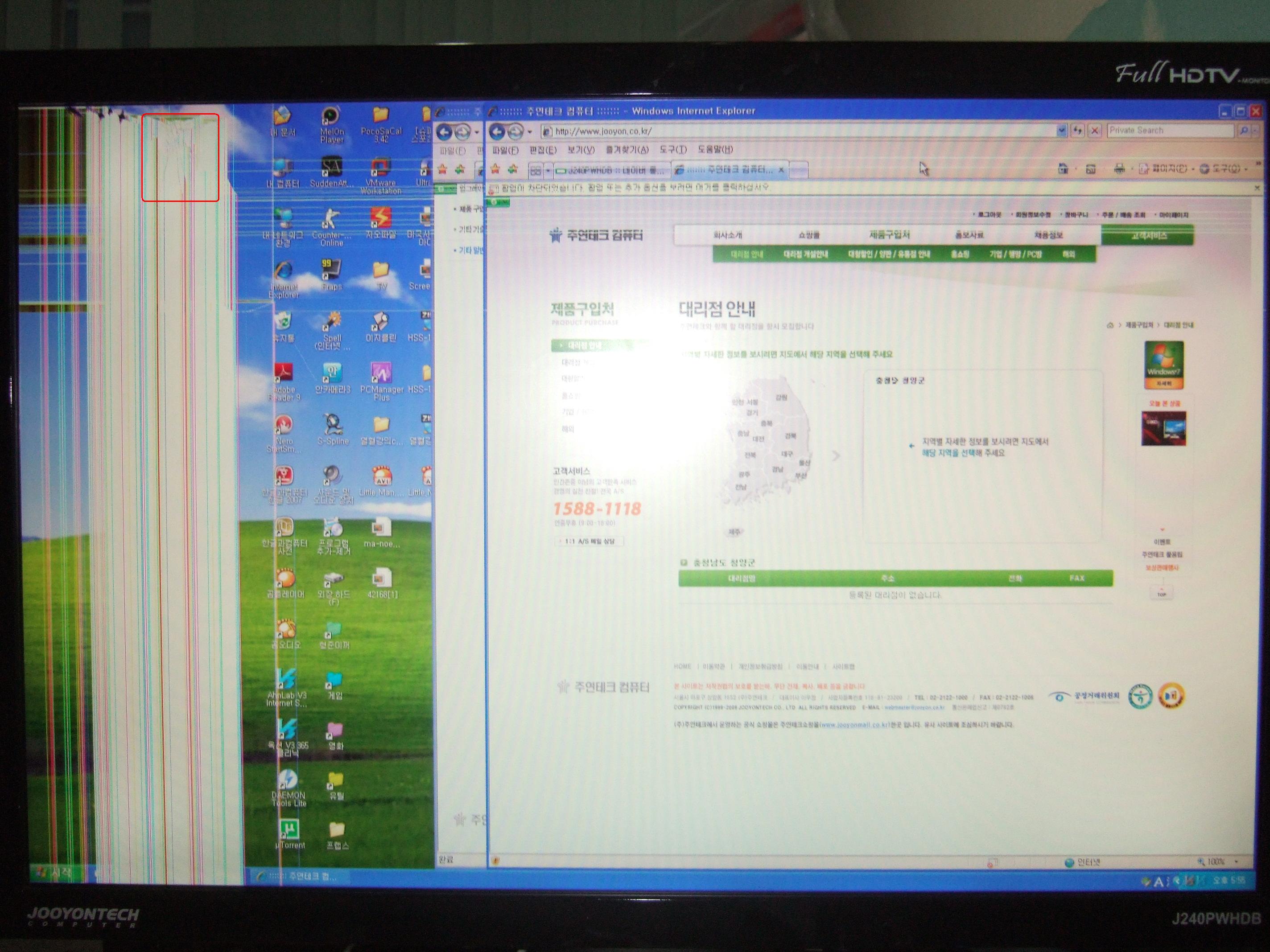
Task: Open the PocoSaCal 3.42 folder on desktop
Action: pos(381,124)
